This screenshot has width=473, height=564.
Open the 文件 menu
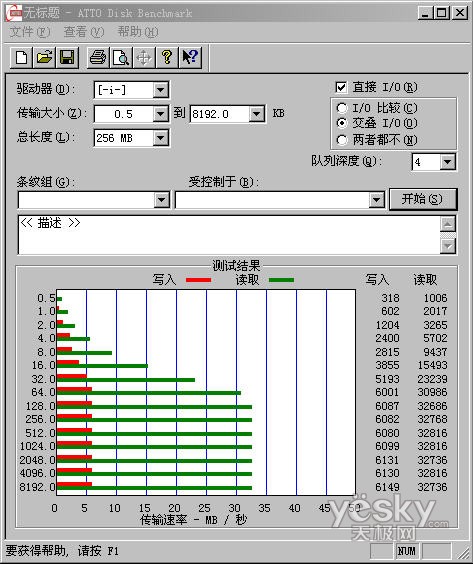(29, 32)
